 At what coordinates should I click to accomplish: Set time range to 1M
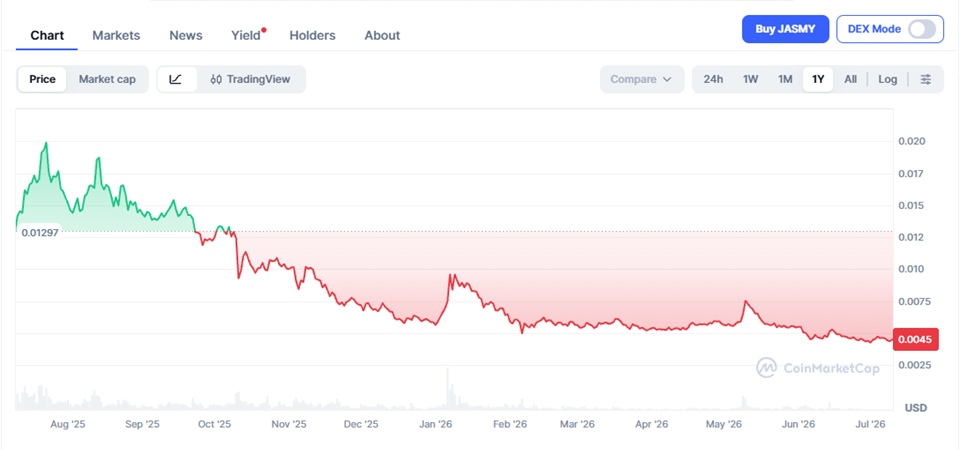[x=785, y=80]
